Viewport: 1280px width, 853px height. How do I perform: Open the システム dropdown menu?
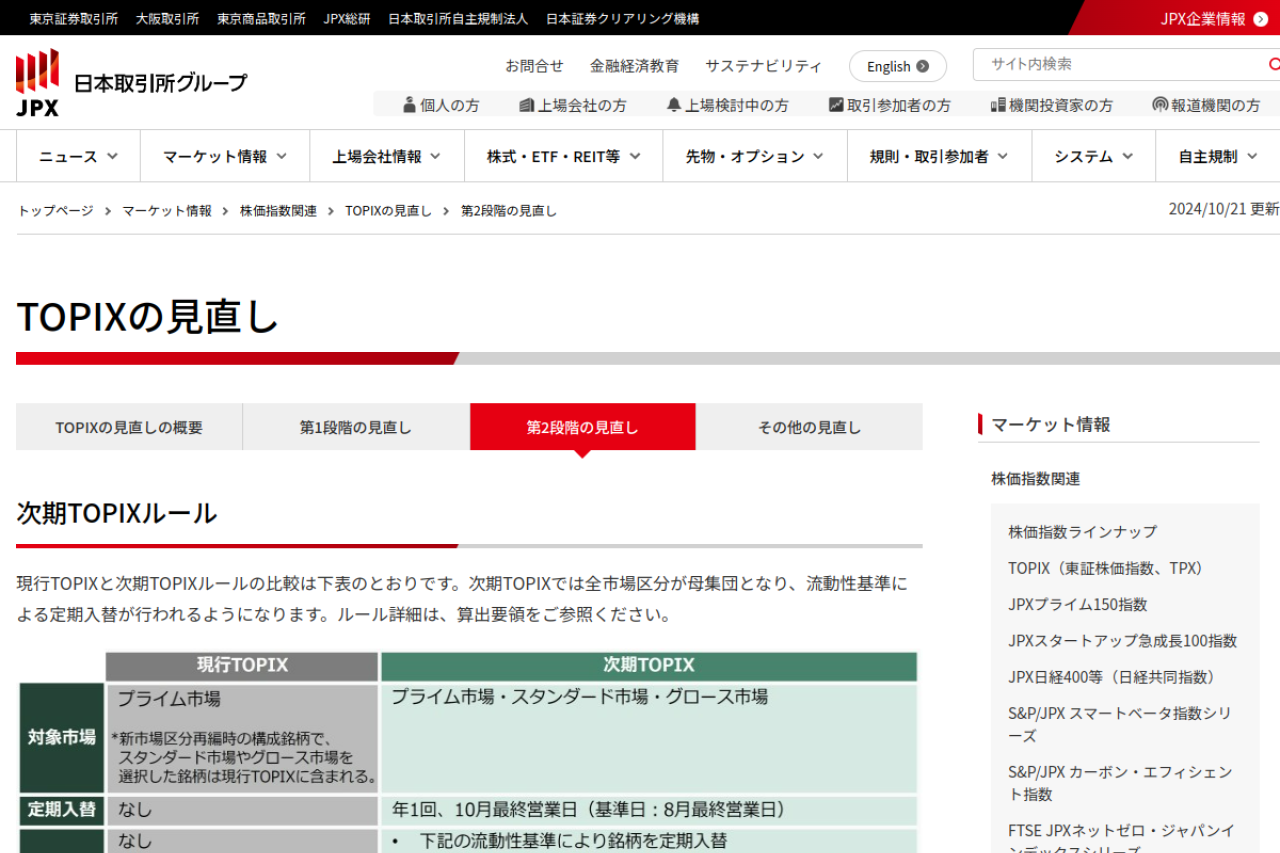[1093, 156]
